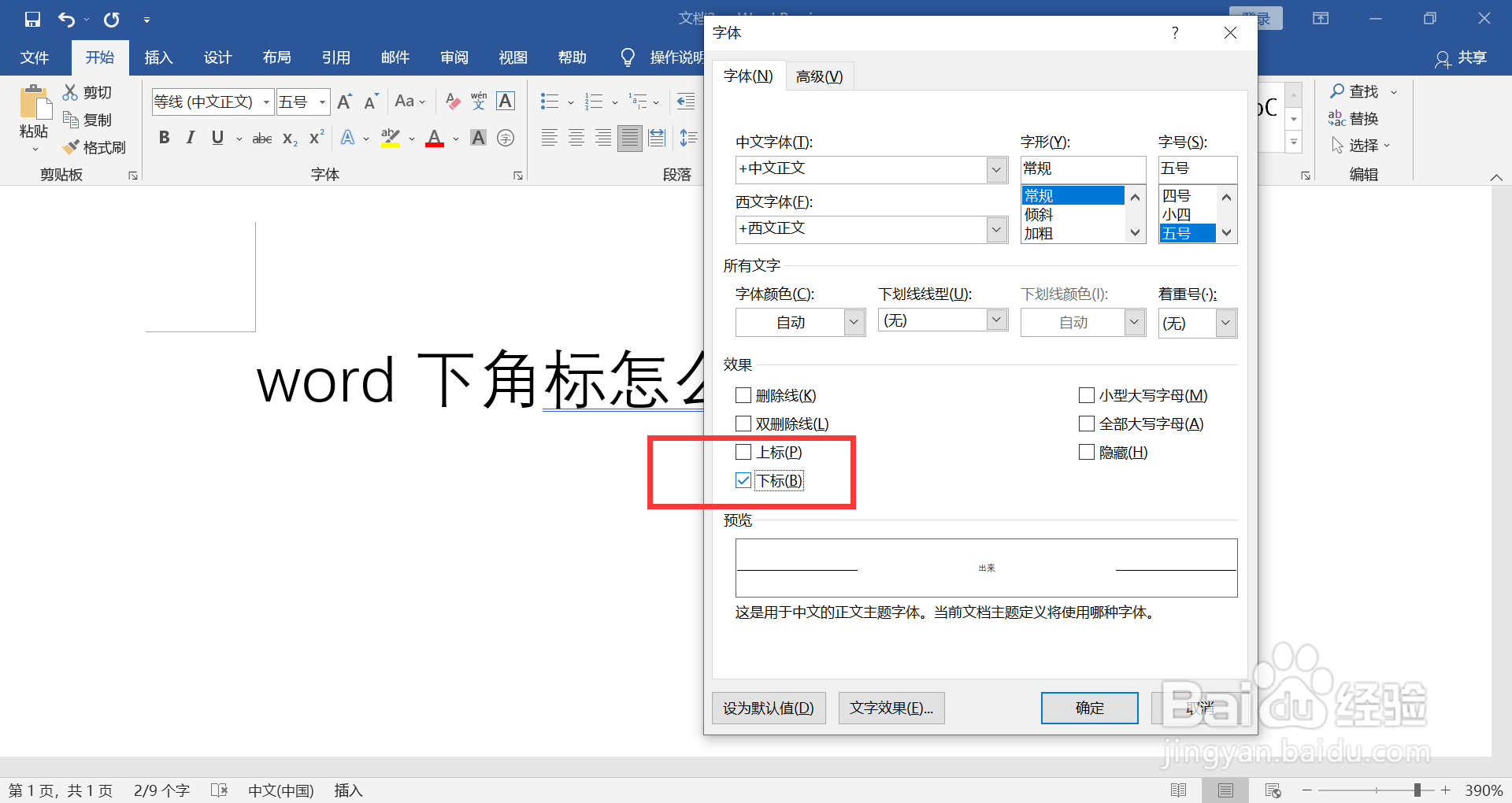Uncheck the Subscript (下标) checkbox
Image resolution: width=1512 pixels, height=803 pixels.
pos(743,480)
